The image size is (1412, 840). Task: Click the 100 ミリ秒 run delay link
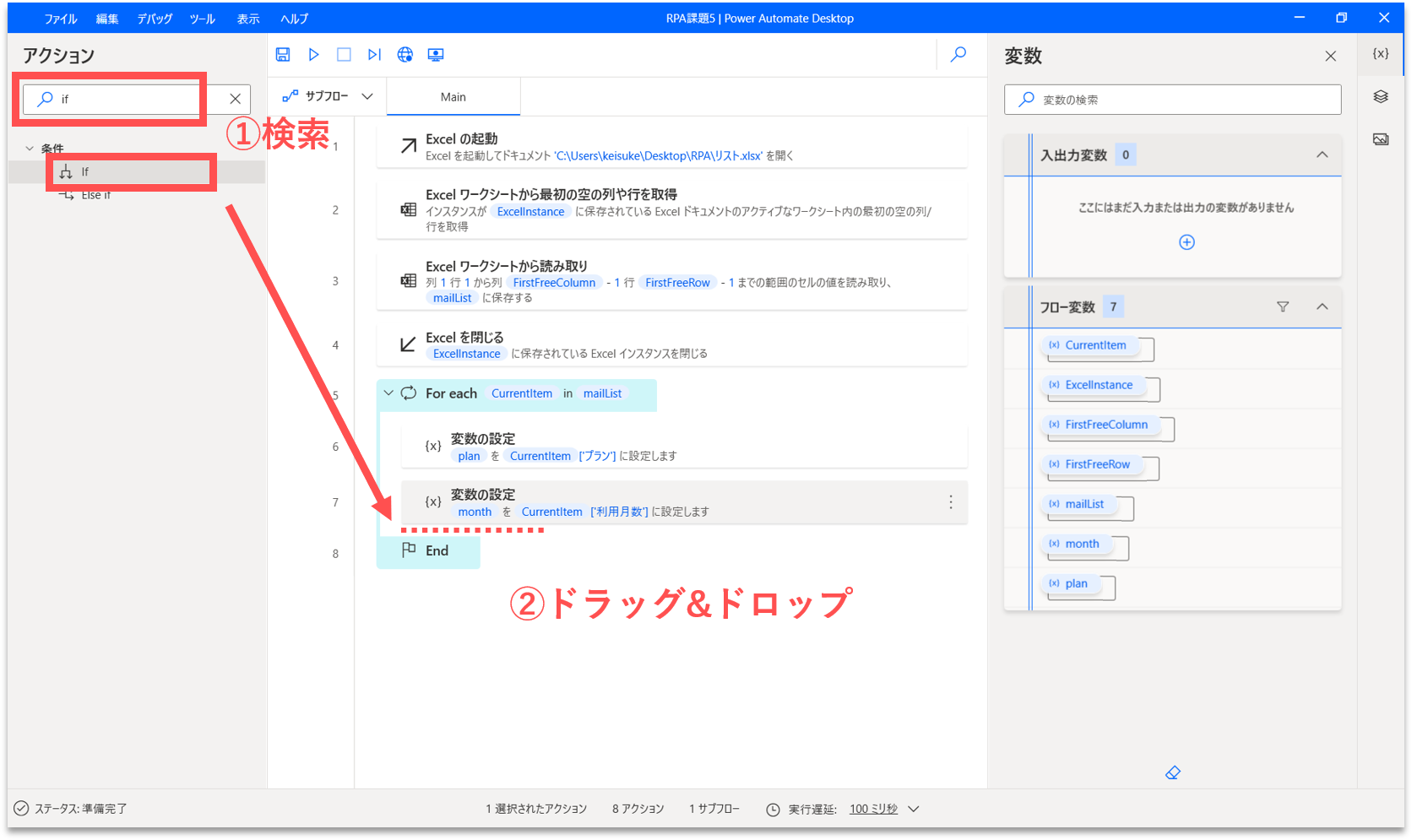coord(873,809)
